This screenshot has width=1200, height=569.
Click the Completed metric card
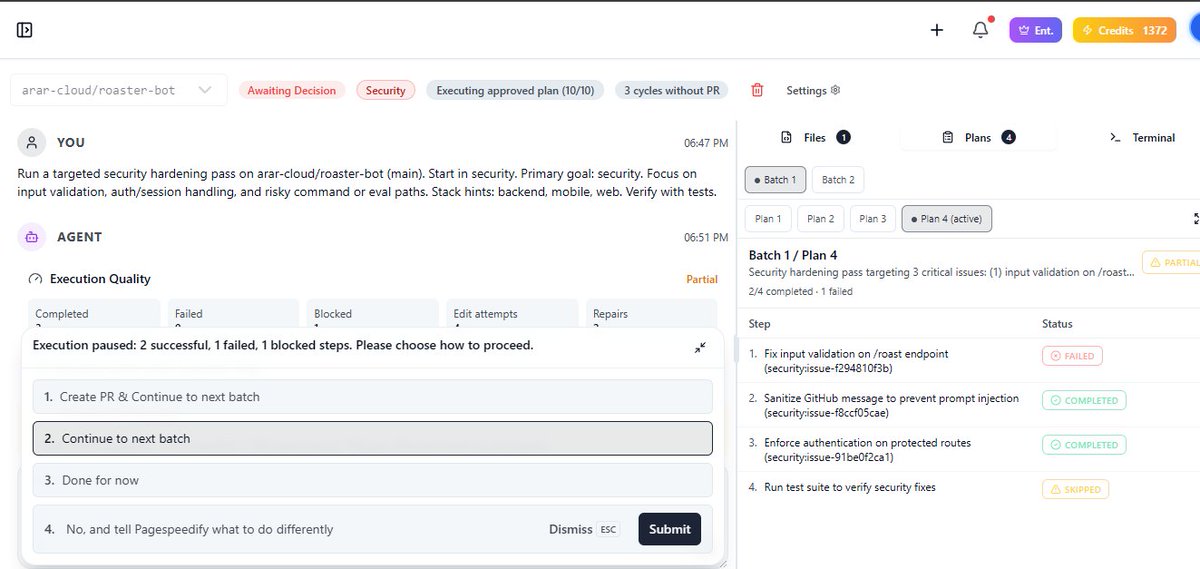pos(94,313)
